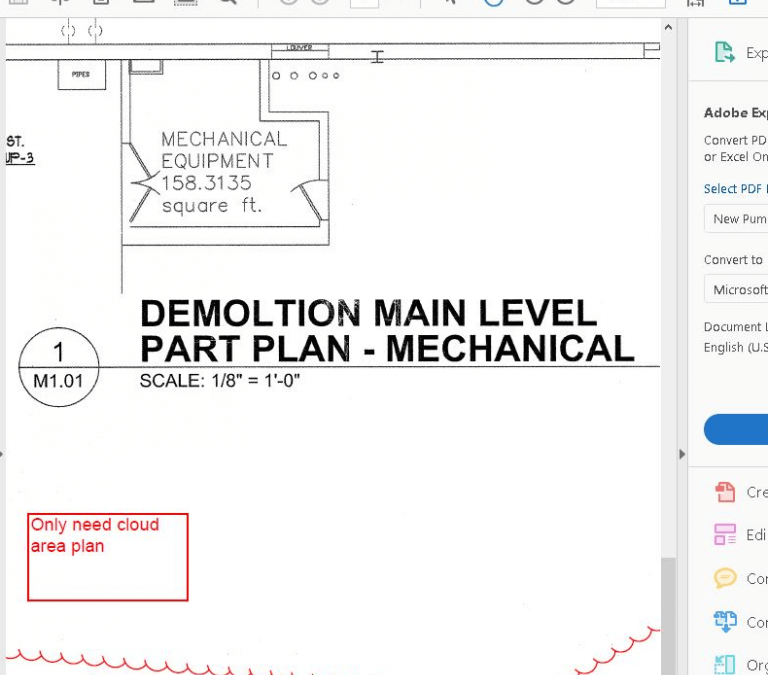Open the Combine Files tool icon
This screenshot has width=768, height=675.
tap(725, 621)
